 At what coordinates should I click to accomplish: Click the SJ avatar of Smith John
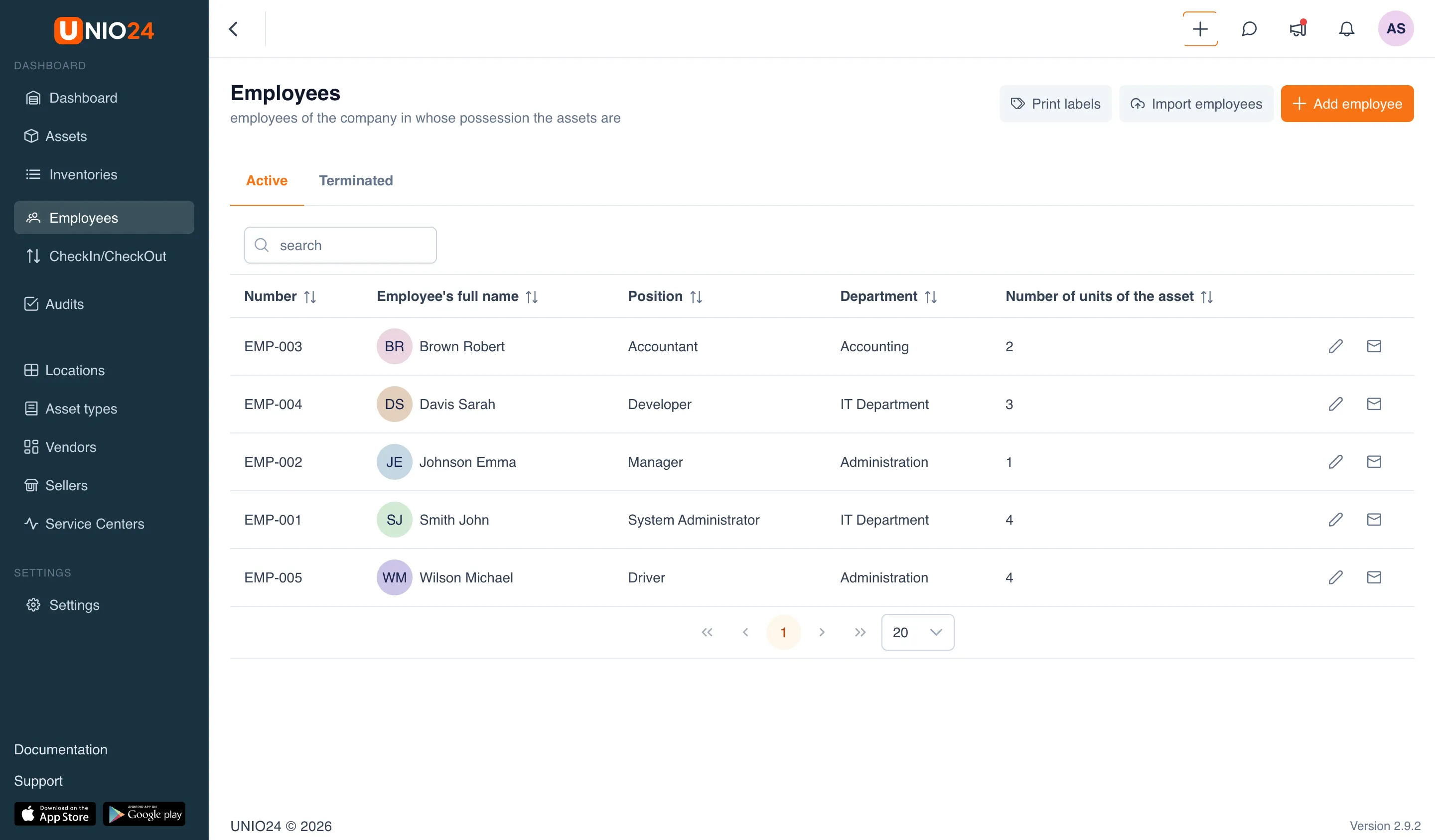(x=394, y=519)
